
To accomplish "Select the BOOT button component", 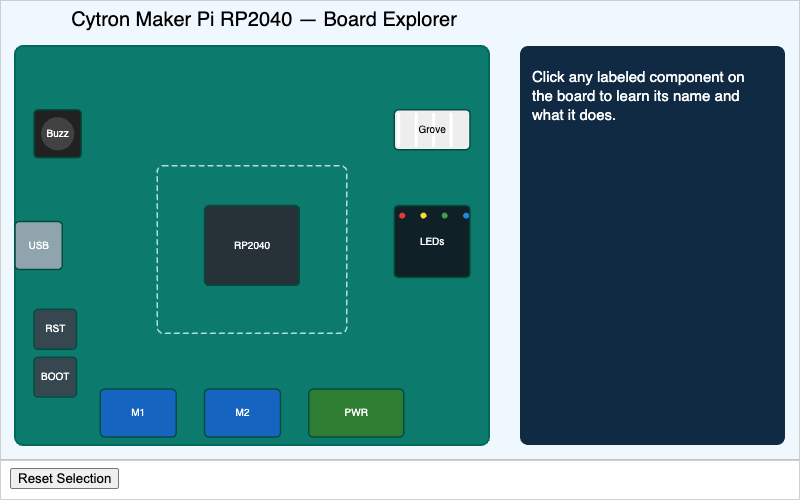I will (x=55, y=377).
